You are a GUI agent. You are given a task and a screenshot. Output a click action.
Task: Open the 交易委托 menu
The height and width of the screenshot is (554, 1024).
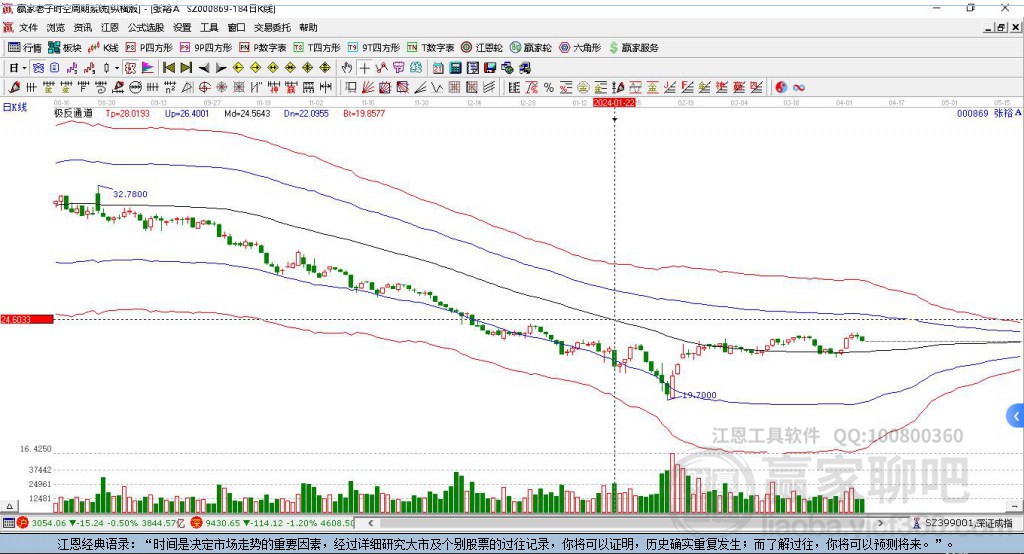(x=272, y=27)
